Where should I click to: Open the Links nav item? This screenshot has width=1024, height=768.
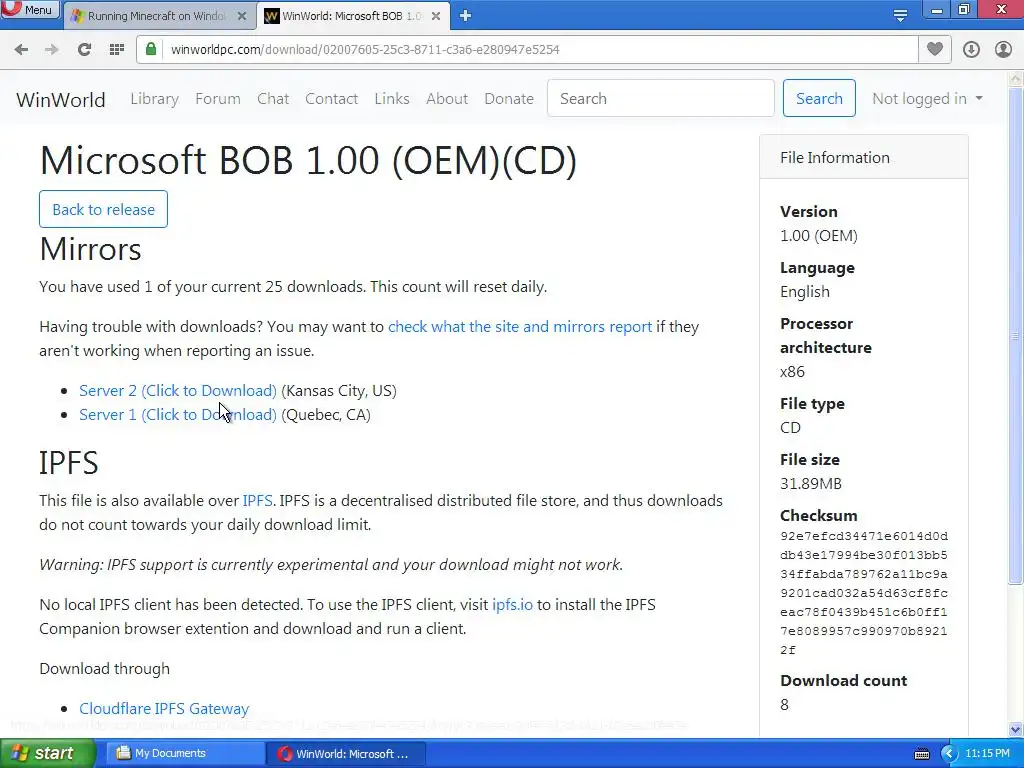click(x=392, y=99)
